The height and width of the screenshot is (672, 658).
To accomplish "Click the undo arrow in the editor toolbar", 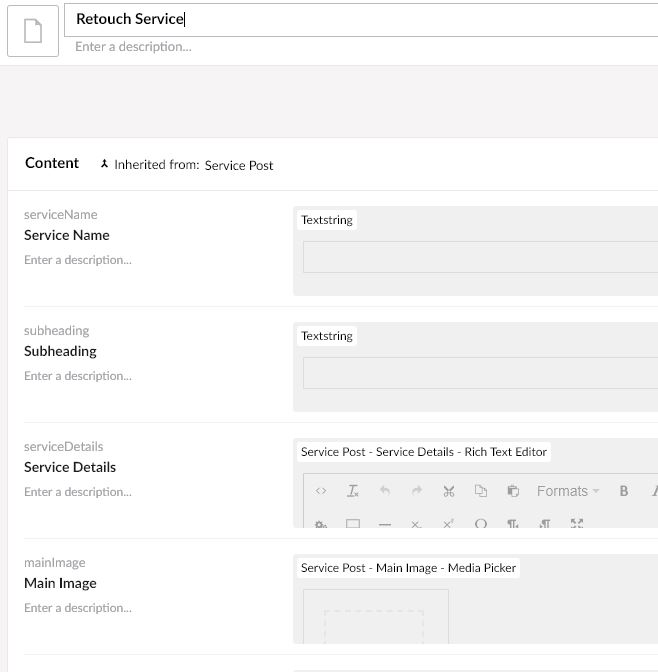I will [385, 491].
